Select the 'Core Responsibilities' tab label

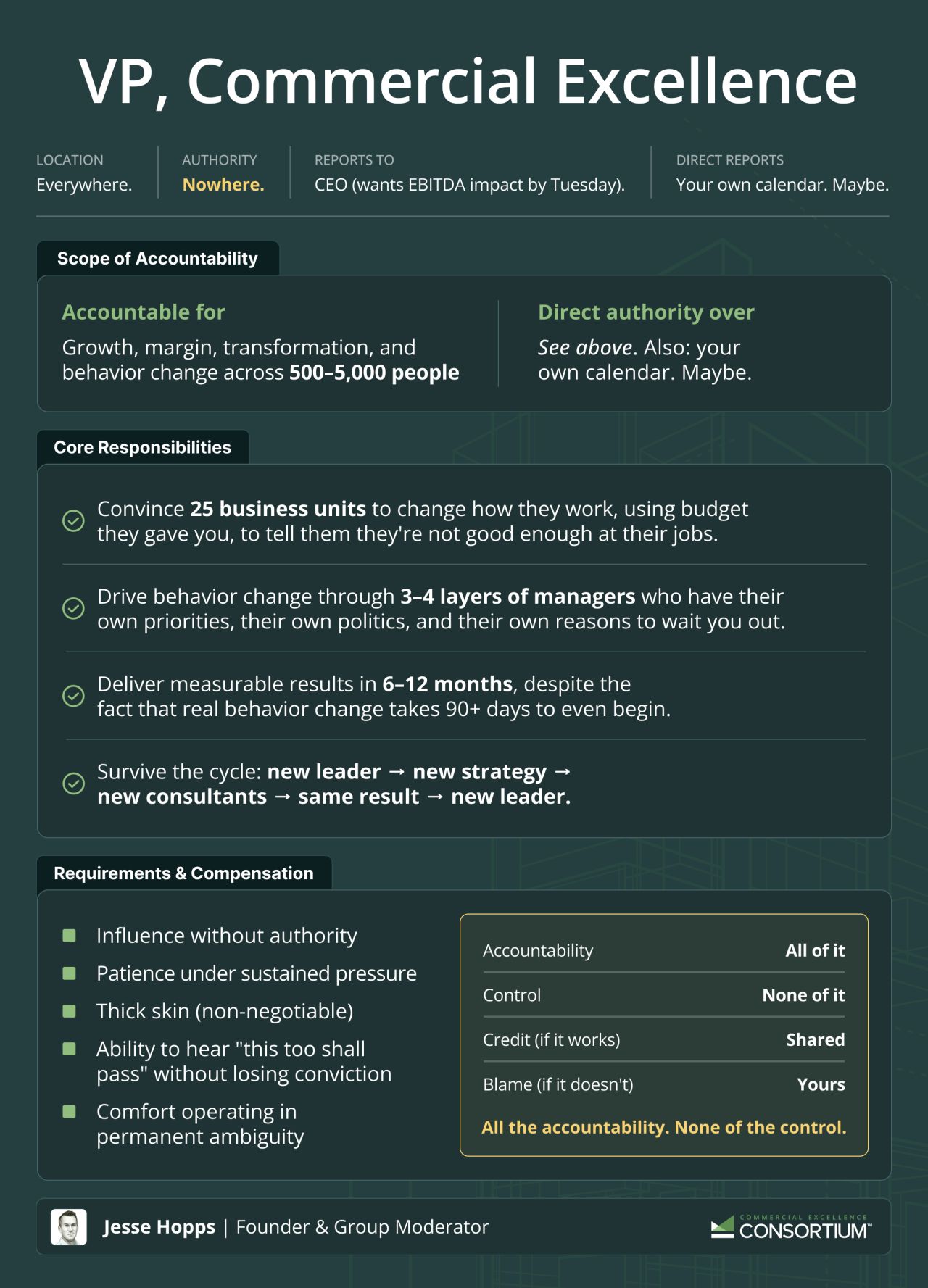143,447
